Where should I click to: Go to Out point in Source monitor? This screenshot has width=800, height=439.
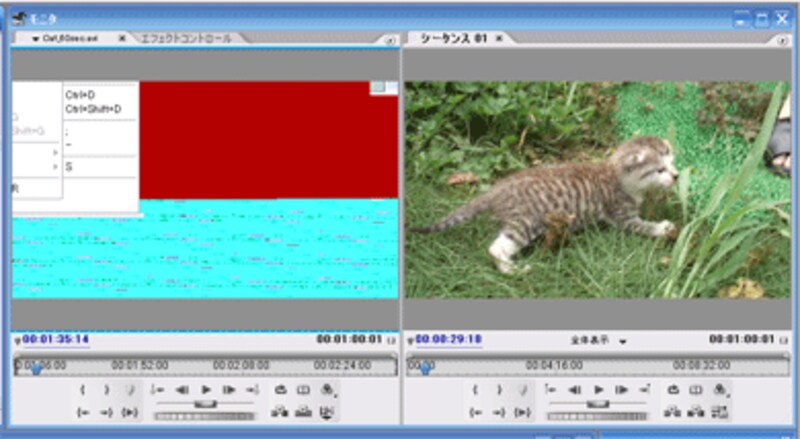click(x=106, y=412)
